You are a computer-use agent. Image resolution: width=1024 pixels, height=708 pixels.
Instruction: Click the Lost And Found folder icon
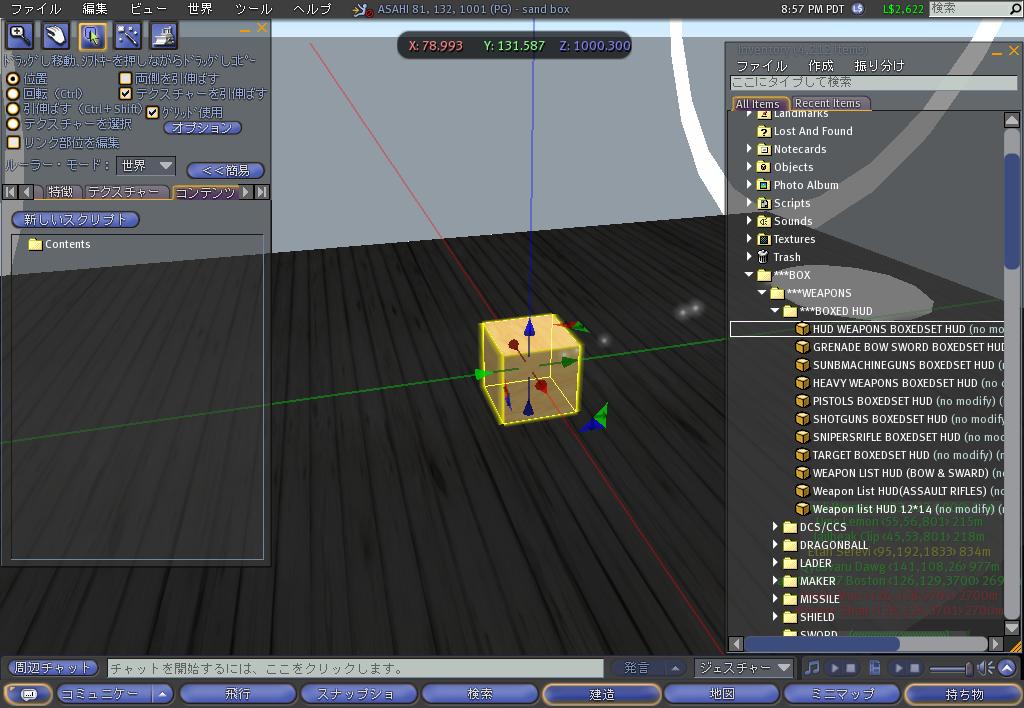[x=763, y=131]
